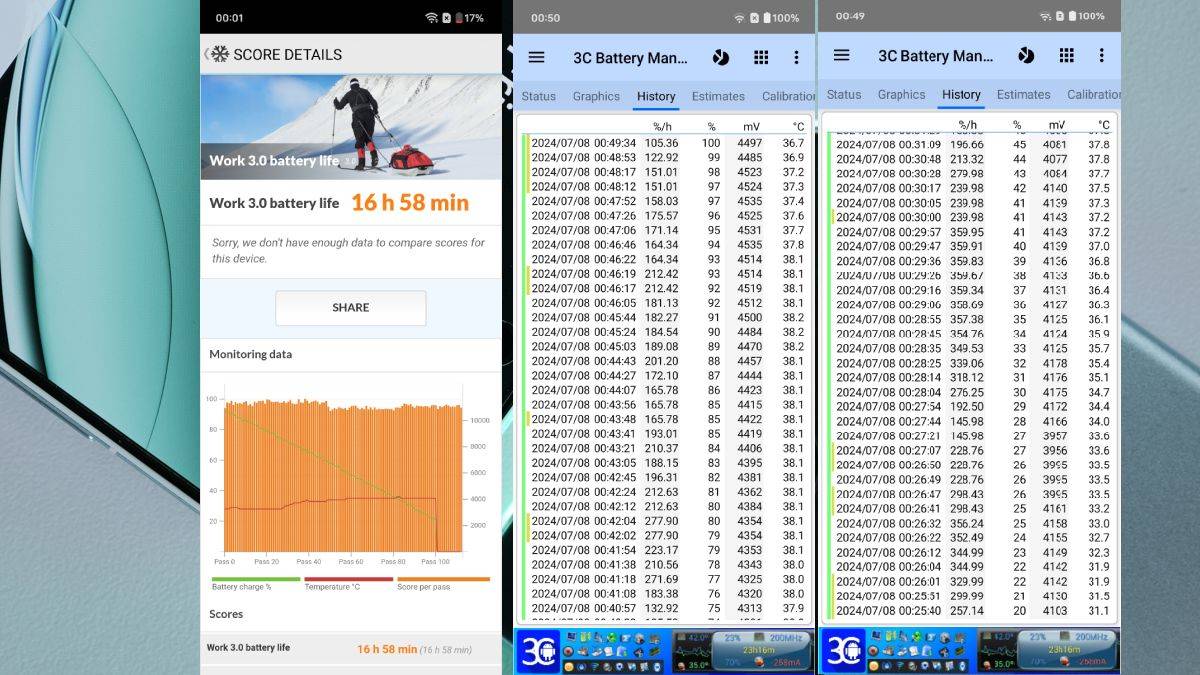The width and height of the screenshot is (1200, 675).
Task: Open three-dot overflow menu in middle screen
Action: coord(797,58)
